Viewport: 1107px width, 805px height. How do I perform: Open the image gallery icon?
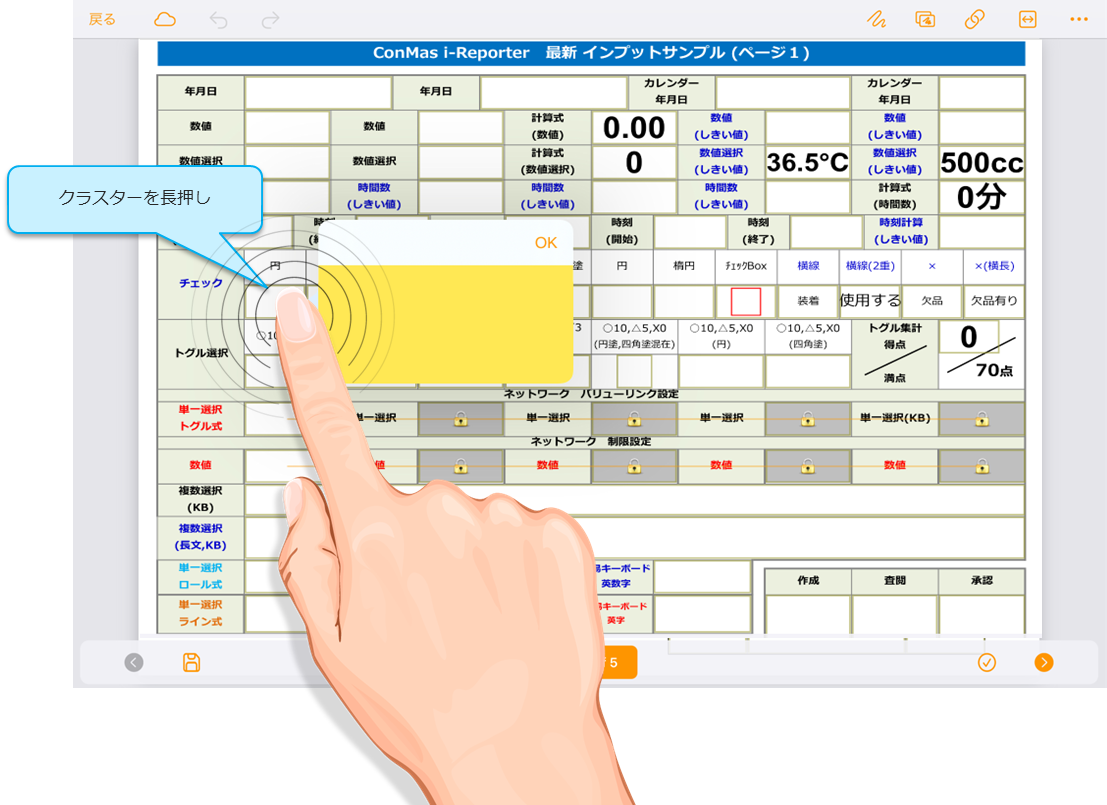(925, 19)
